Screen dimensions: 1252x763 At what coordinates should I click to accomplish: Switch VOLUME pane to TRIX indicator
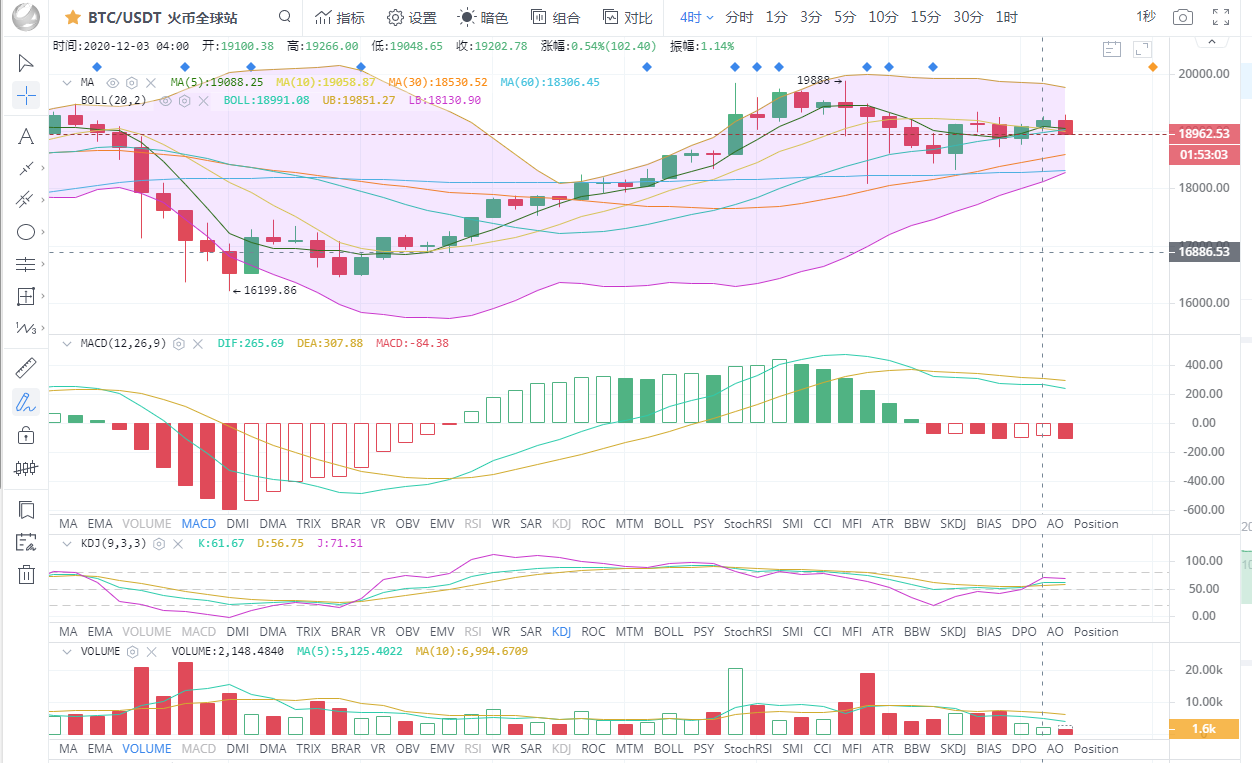[x=309, y=748]
